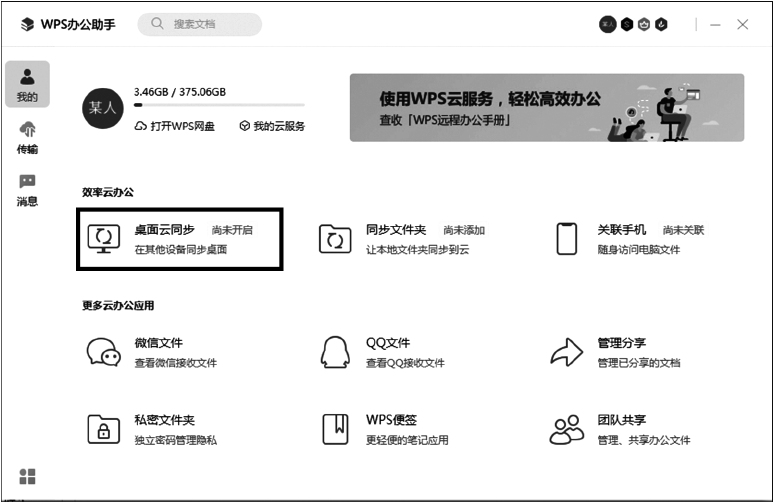Open 微信文件 WeChat icon
This screenshot has height=504, width=776.
(x=104, y=352)
